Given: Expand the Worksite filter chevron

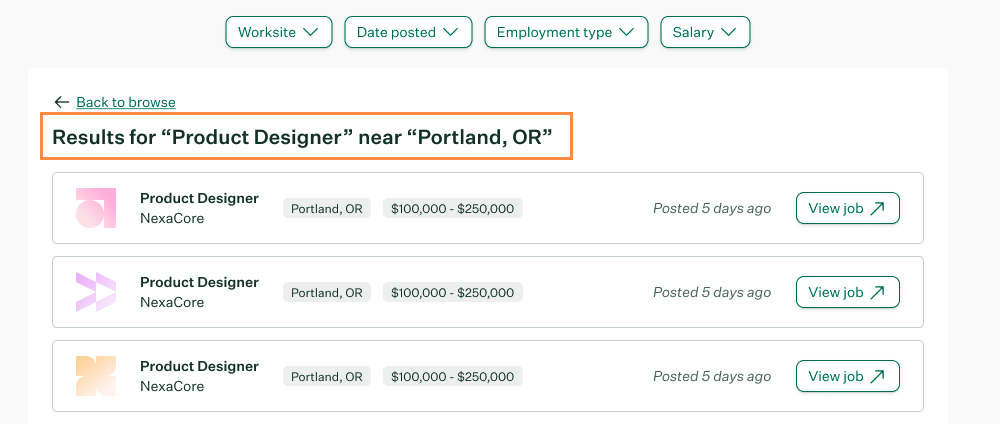Looking at the screenshot, I should (x=311, y=33).
